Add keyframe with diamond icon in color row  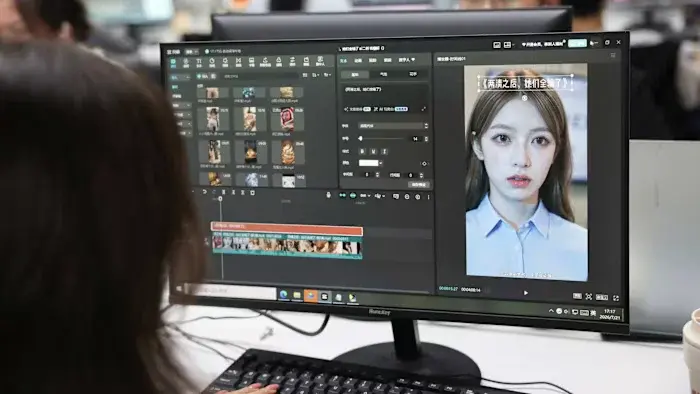click(x=424, y=163)
